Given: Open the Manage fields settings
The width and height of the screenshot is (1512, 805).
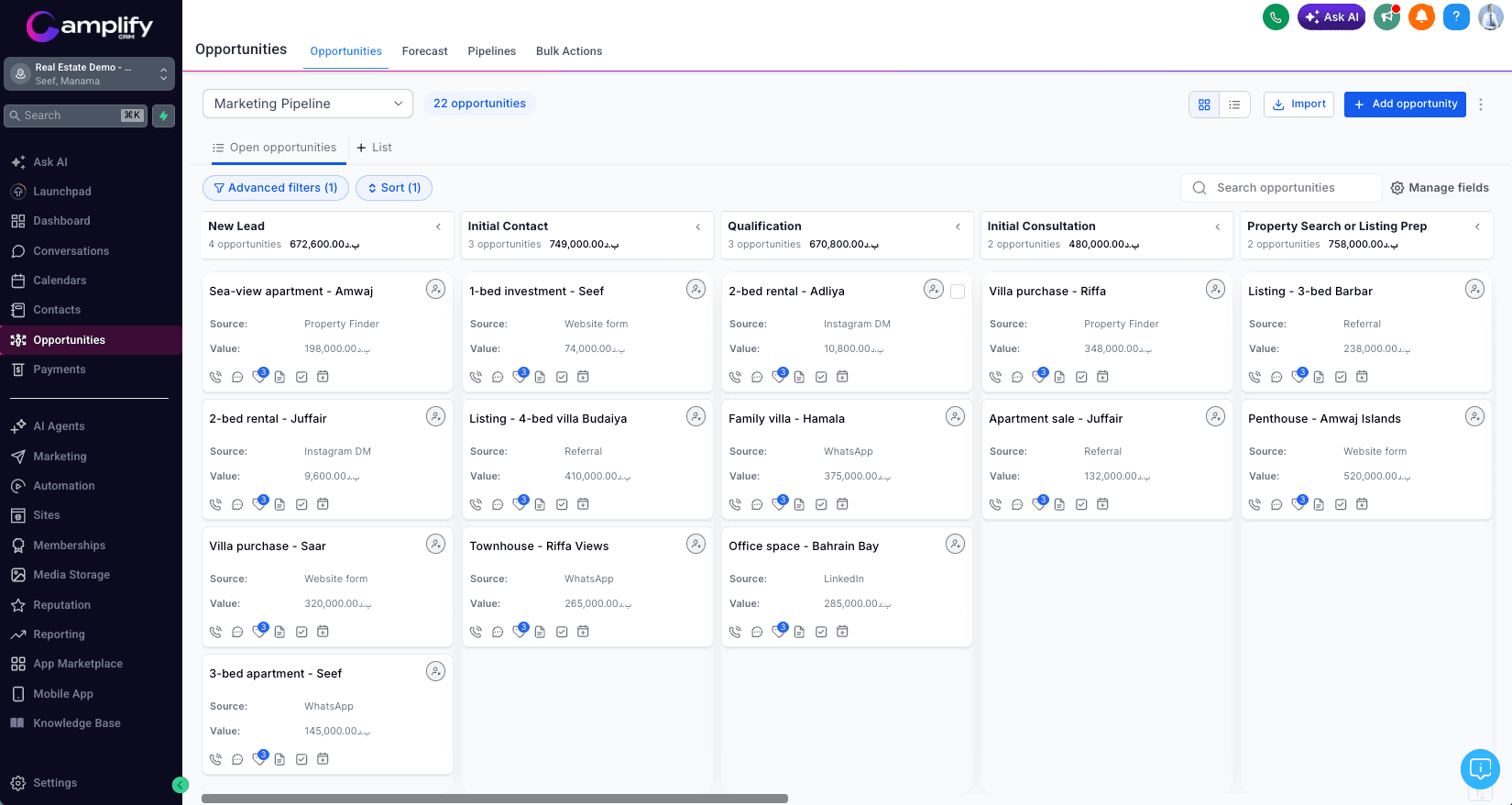Looking at the screenshot, I should 1440,188.
